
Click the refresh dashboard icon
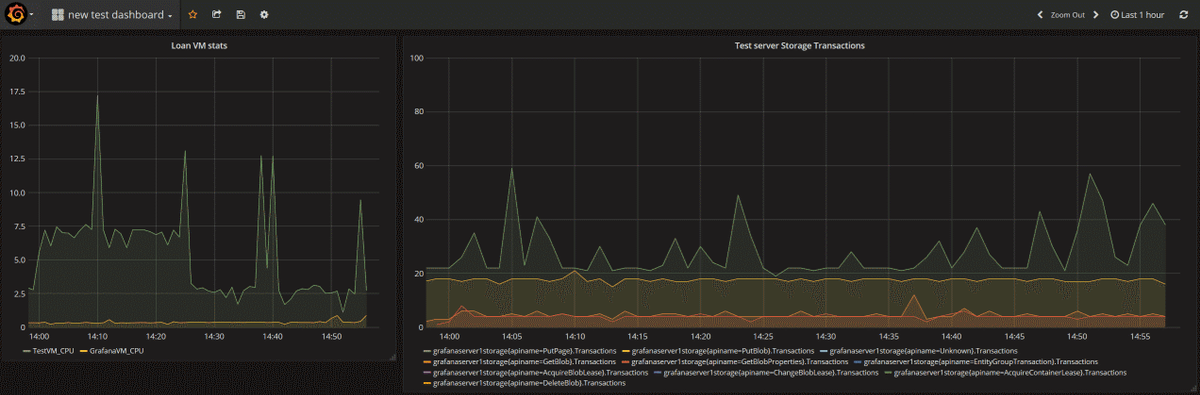[1183, 15]
